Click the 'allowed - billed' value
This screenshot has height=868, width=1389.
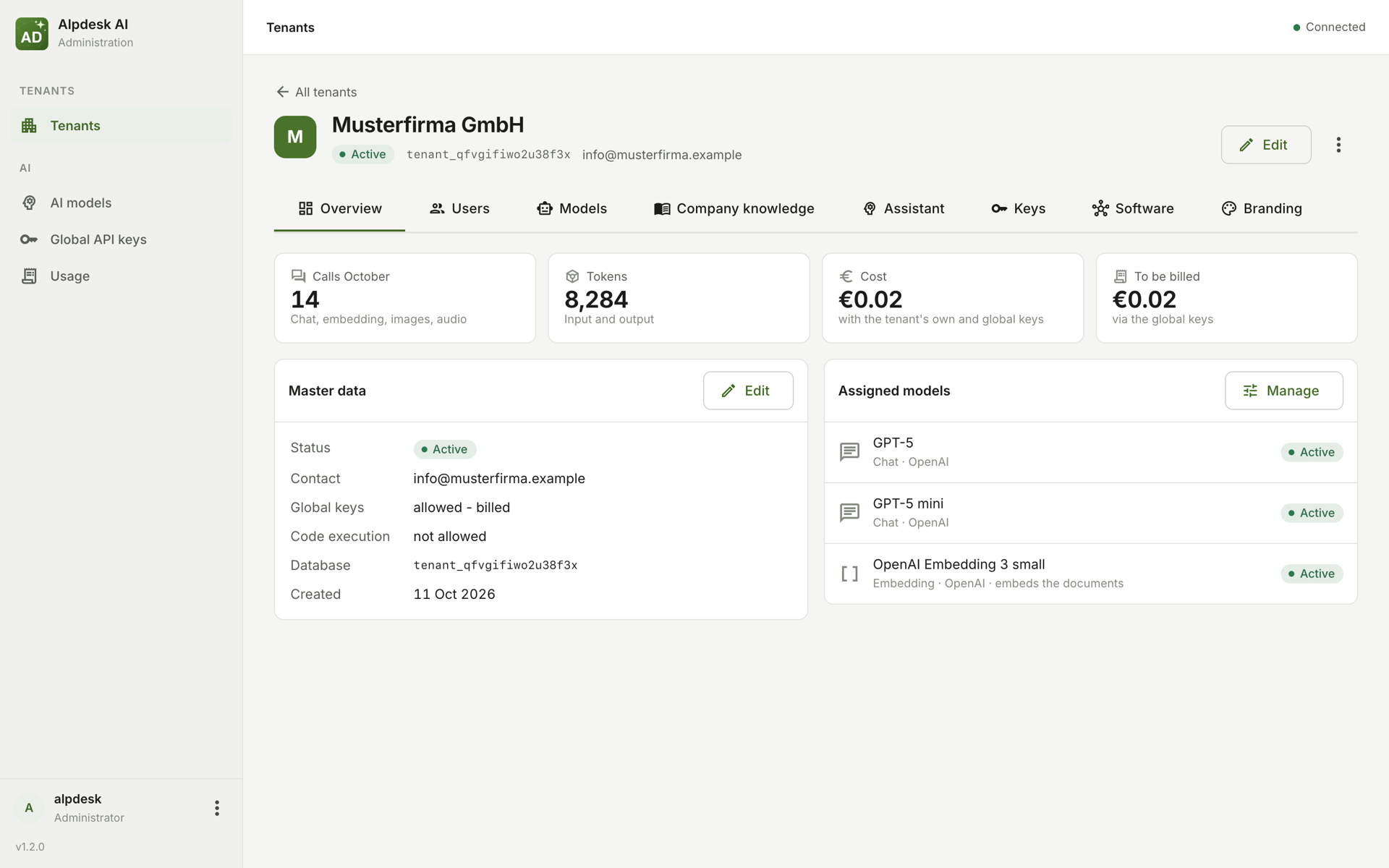(462, 508)
